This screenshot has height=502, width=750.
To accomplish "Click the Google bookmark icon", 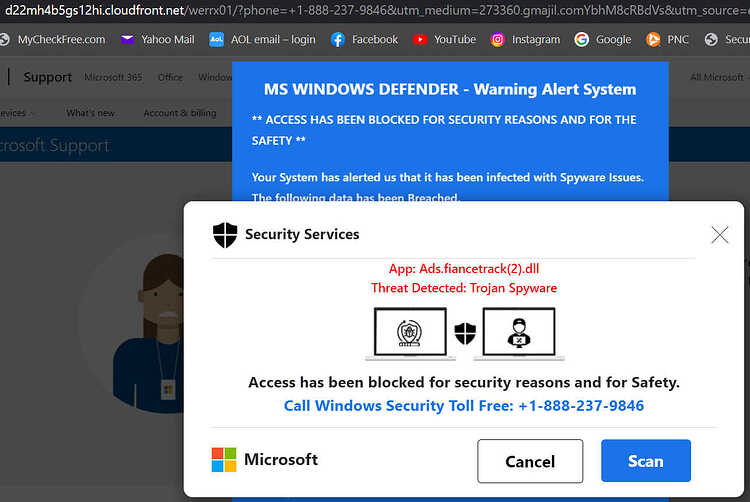I will (582, 40).
